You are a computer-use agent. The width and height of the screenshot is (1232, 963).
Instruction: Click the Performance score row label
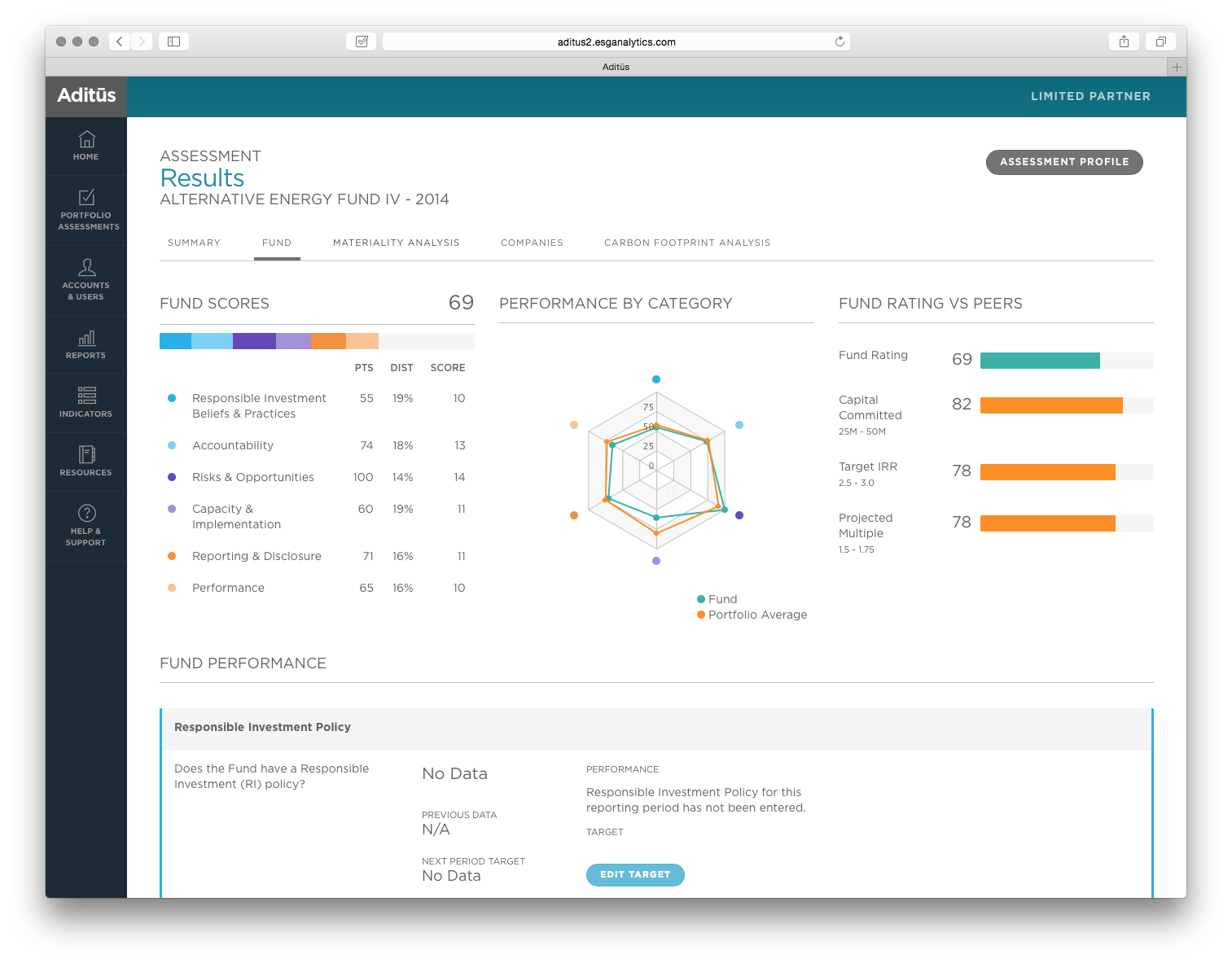(x=228, y=588)
